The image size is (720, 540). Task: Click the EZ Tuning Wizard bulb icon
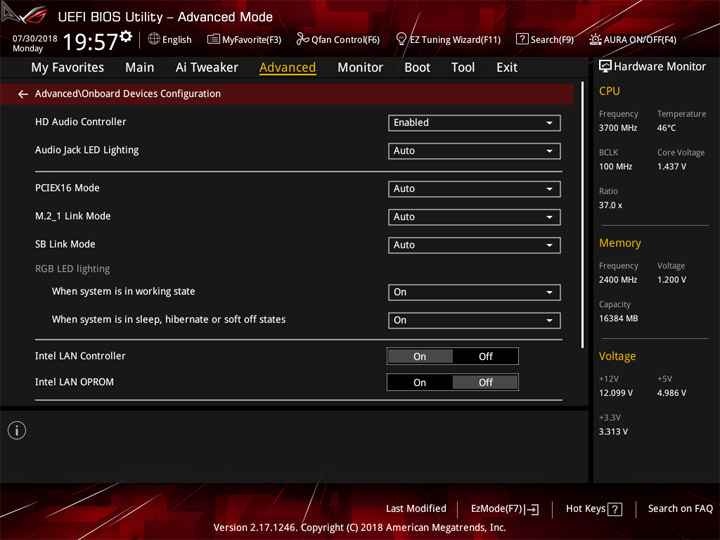401,39
